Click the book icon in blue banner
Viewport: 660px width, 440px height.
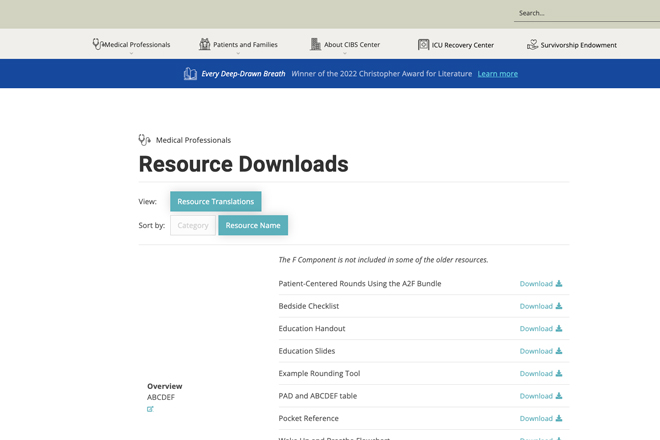(x=190, y=74)
